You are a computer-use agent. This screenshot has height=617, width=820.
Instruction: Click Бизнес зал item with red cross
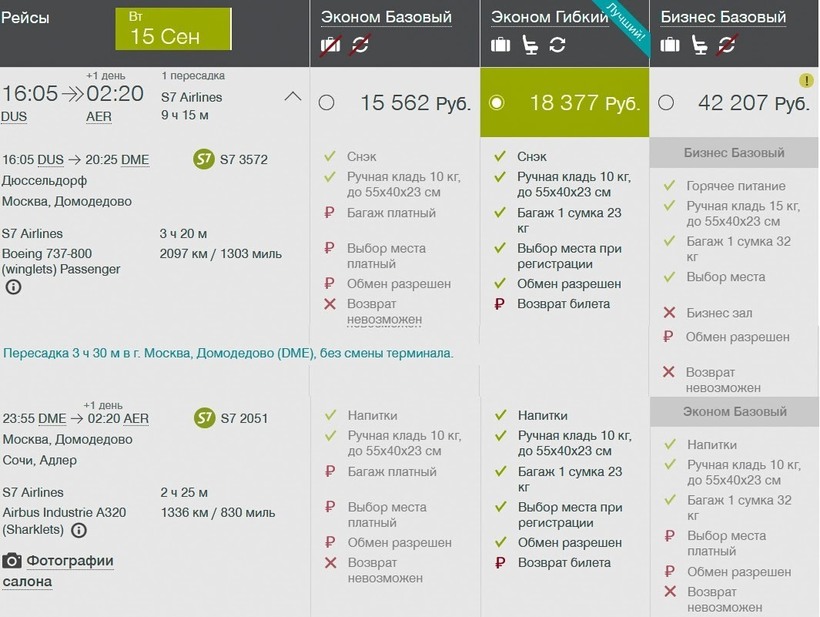tap(719, 313)
